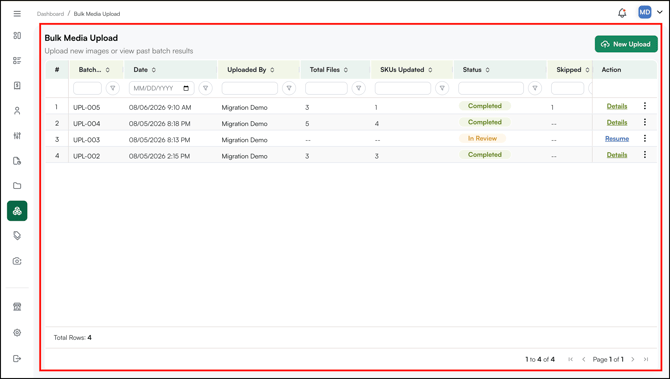This screenshot has width=670, height=379.
Task: Click the logout icon in sidebar
Action: [x=17, y=358]
